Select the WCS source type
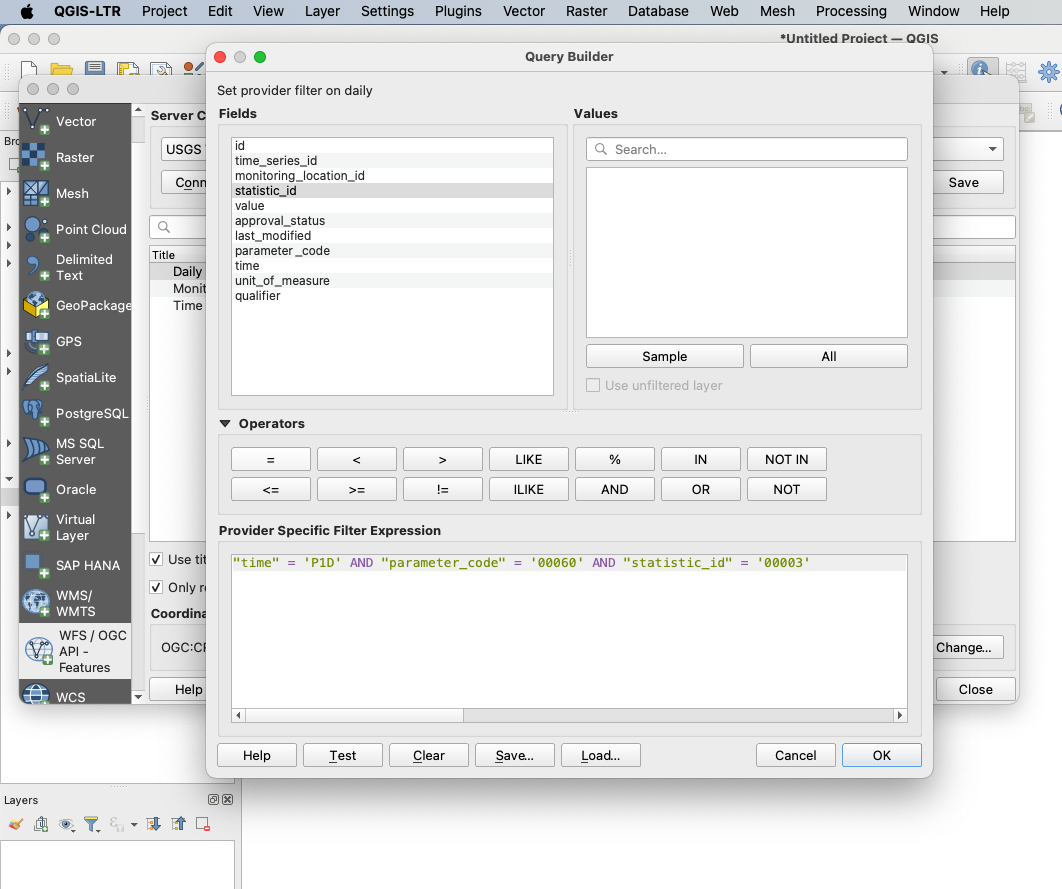1062x889 pixels. point(75,693)
